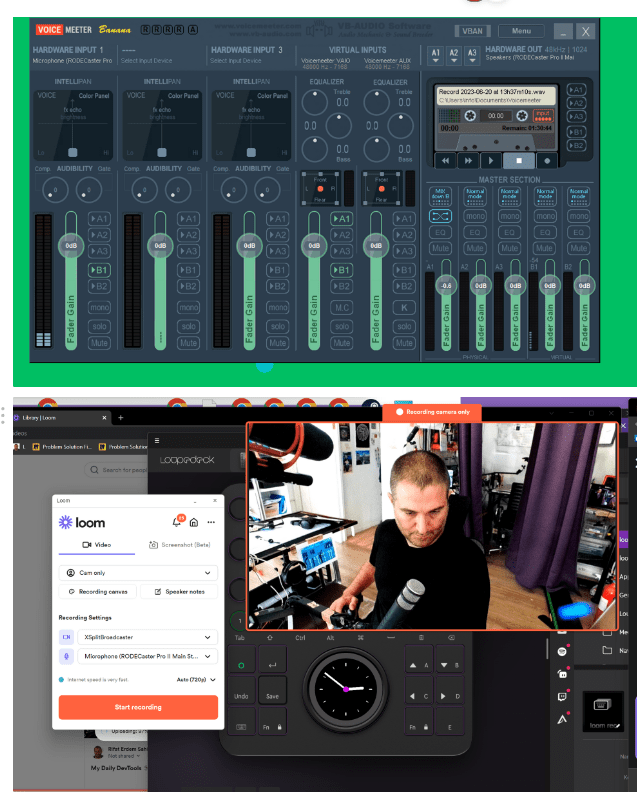Image resolution: width=637 pixels, height=793 pixels.
Task: Fast-forward the Voicemeeter cassette recorder
Action: pyautogui.click(x=468, y=161)
